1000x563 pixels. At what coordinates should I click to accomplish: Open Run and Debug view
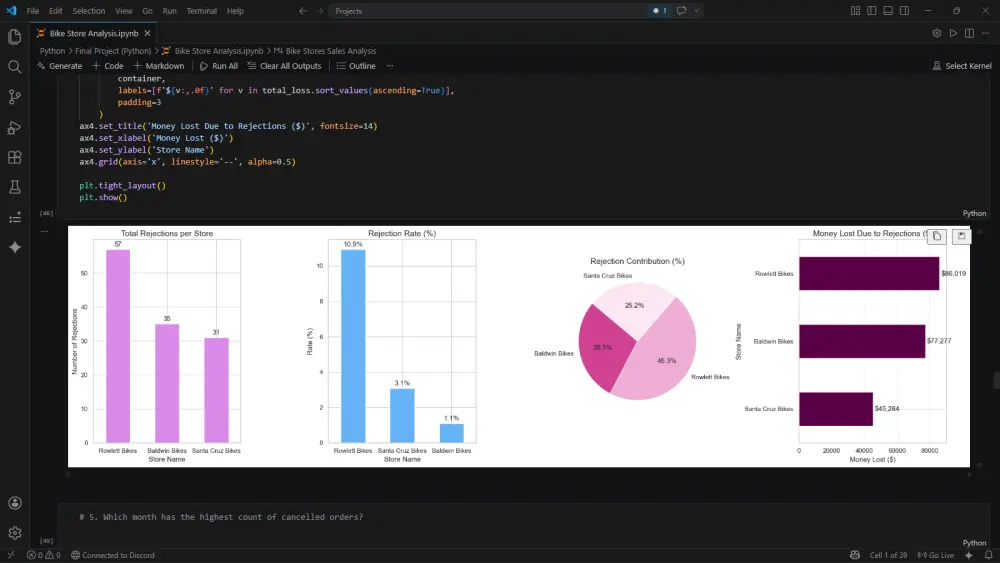15,128
